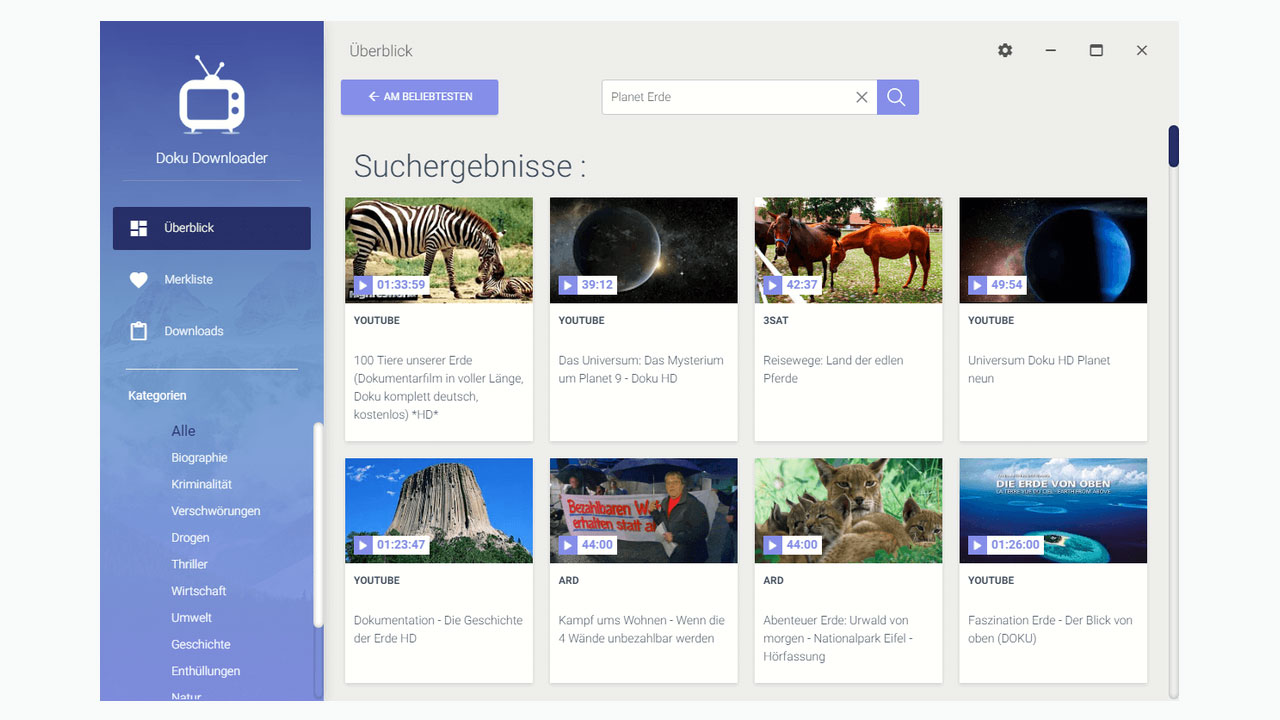The width and height of the screenshot is (1280, 720).
Task: Play the 42:37 horses video
Action: pyautogui.click(x=772, y=285)
